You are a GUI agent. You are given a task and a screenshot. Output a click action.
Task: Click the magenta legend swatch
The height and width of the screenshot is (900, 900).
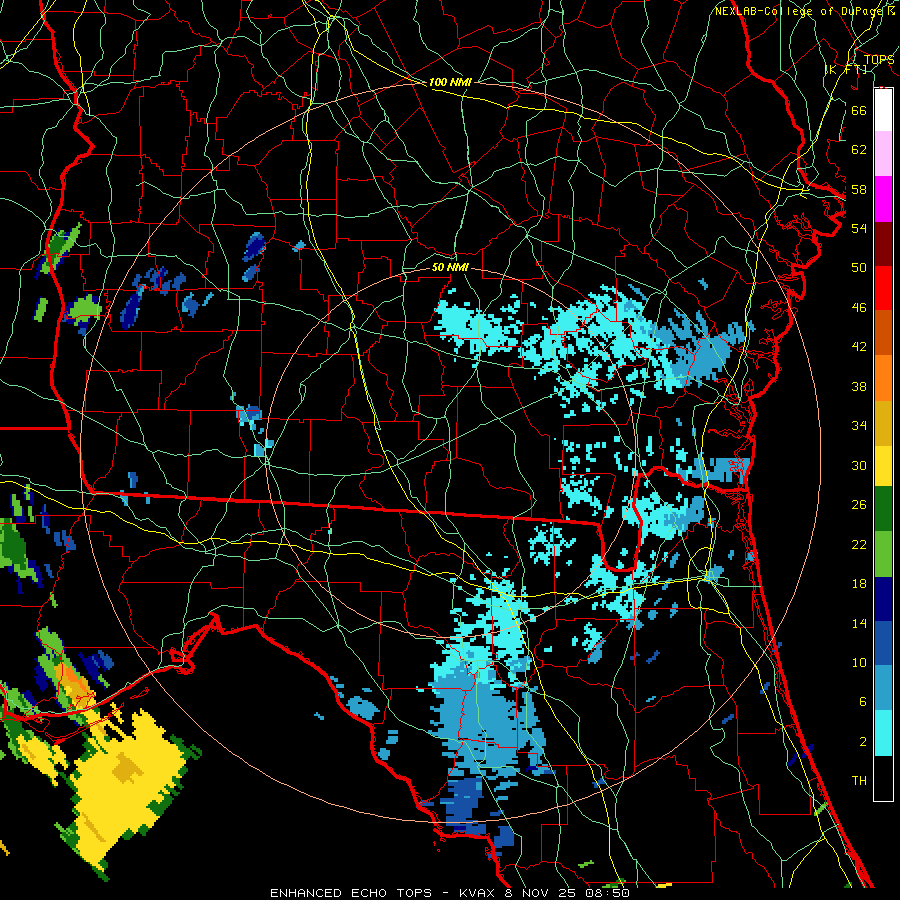[x=883, y=199]
